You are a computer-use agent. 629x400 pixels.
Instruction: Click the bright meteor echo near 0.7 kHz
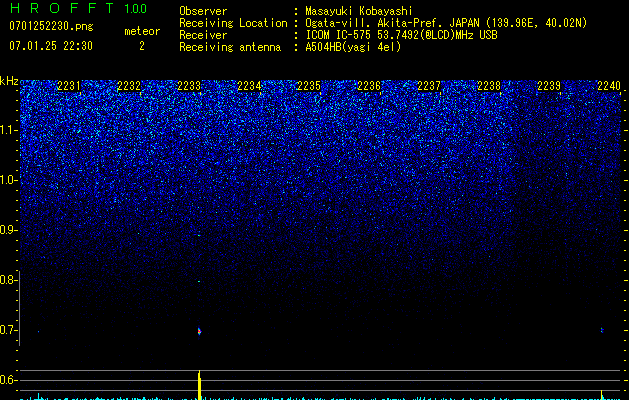tap(199, 331)
